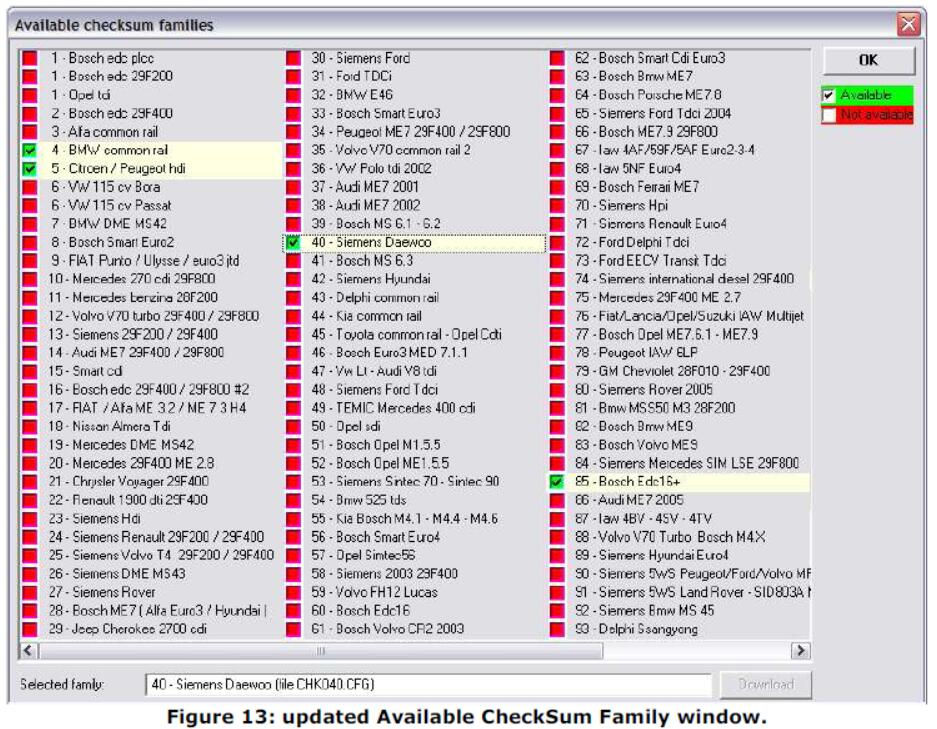Select 59 - Volvo FH12 Lucas entry
Screen dimensions: 937x729
(x=375, y=592)
